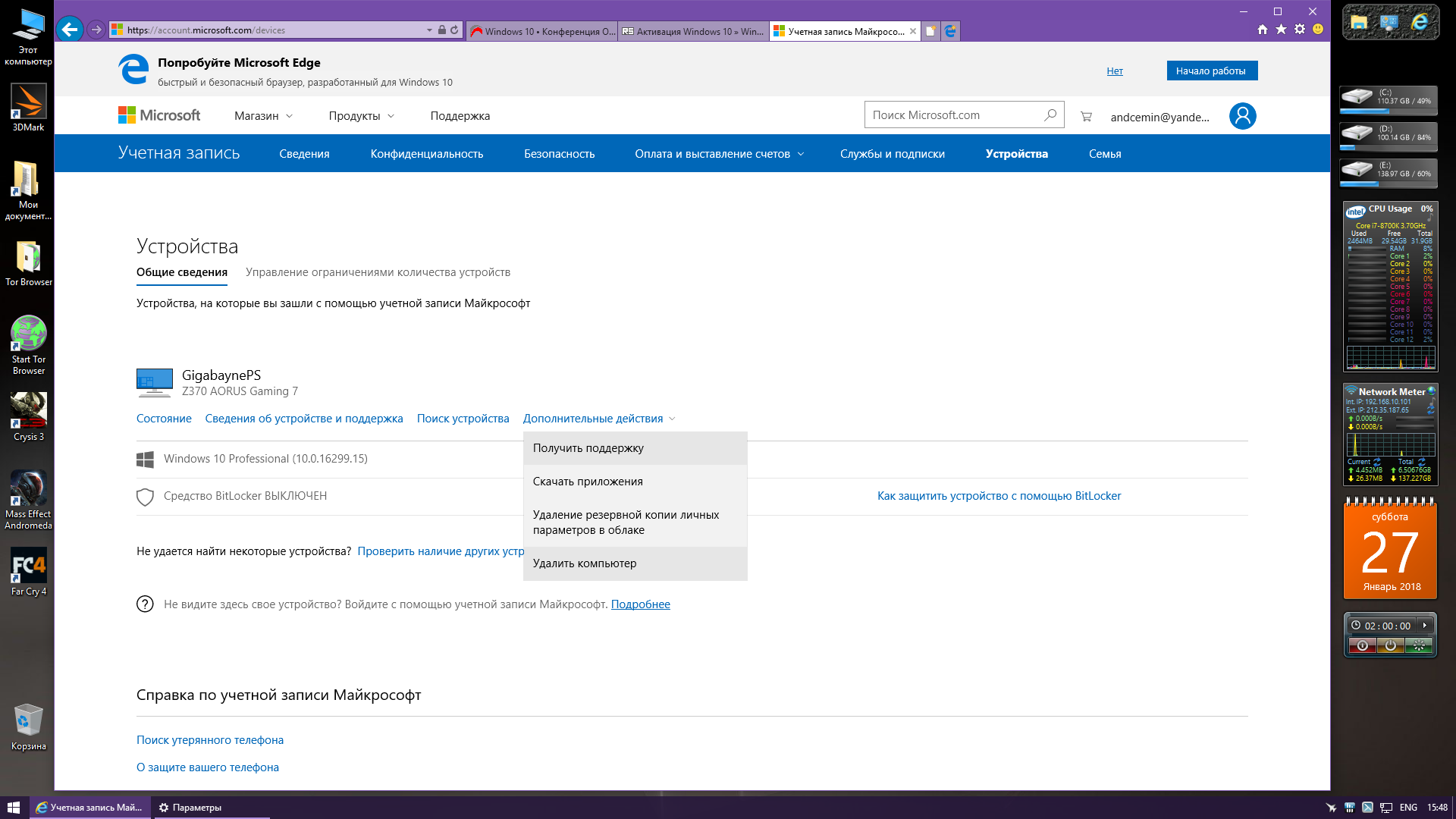Open the account profile avatar icon
This screenshot has height=819, width=1456.
click(x=1242, y=116)
